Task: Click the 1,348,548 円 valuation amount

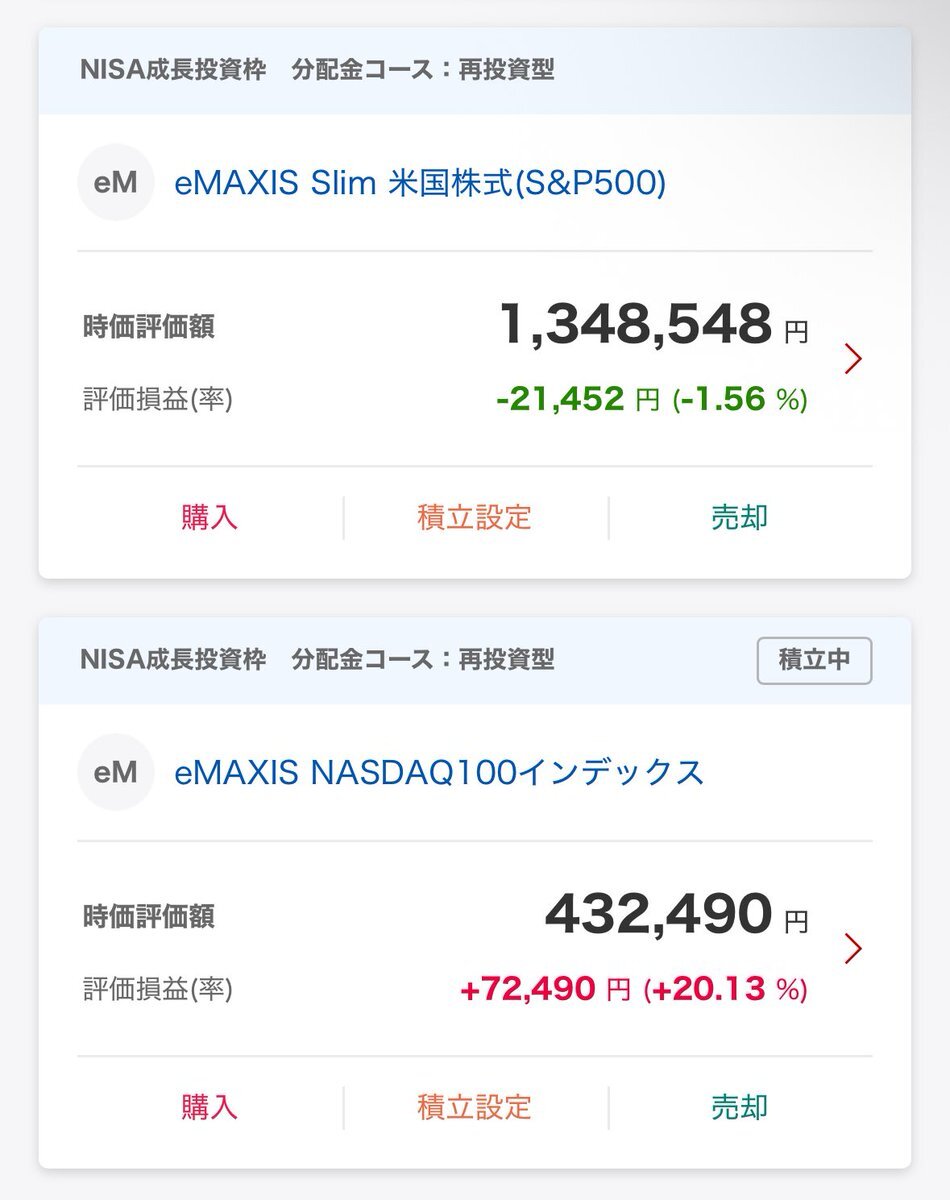Action: tap(652, 325)
